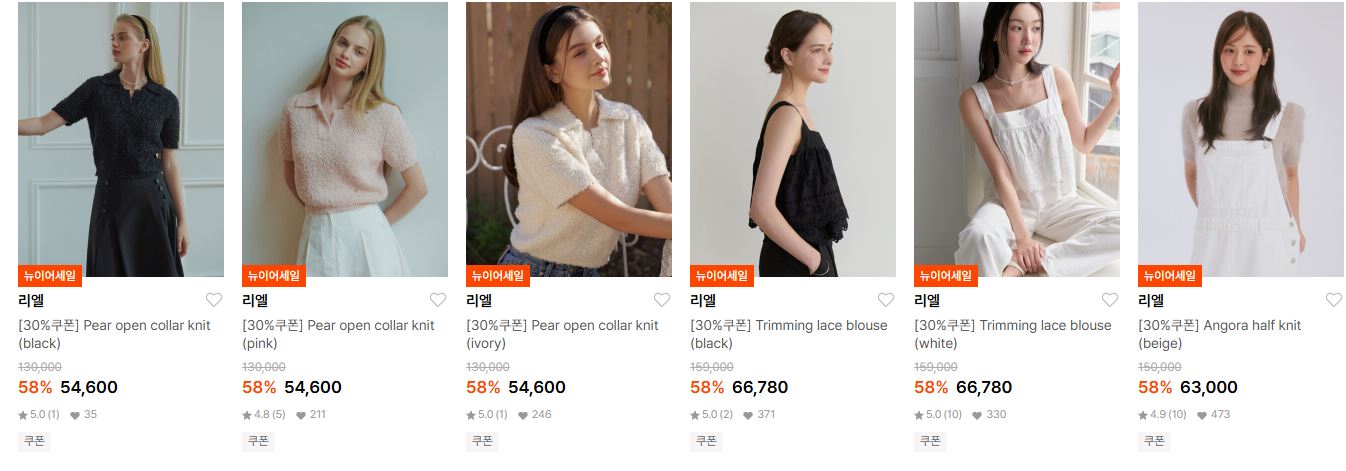Click 쿠폰 badge under black Pear knit

pyautogui.click(x=34, y=441)
